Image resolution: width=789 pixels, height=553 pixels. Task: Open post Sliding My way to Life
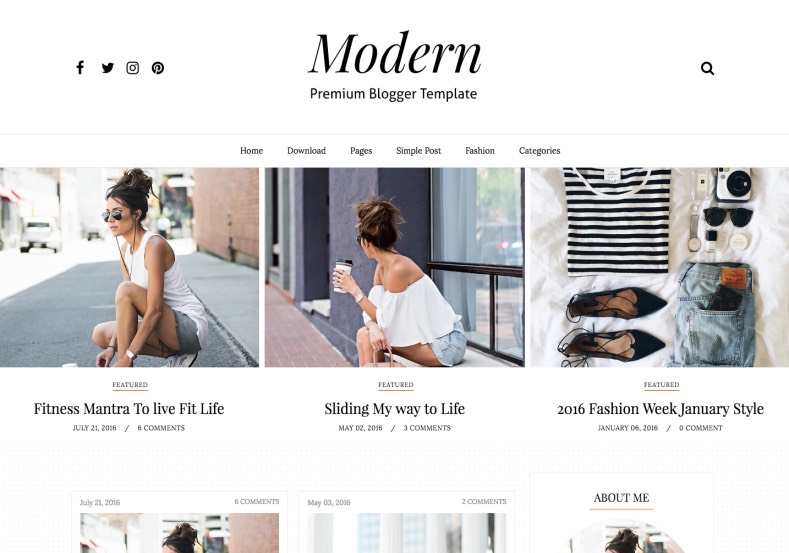coord(394,409)
